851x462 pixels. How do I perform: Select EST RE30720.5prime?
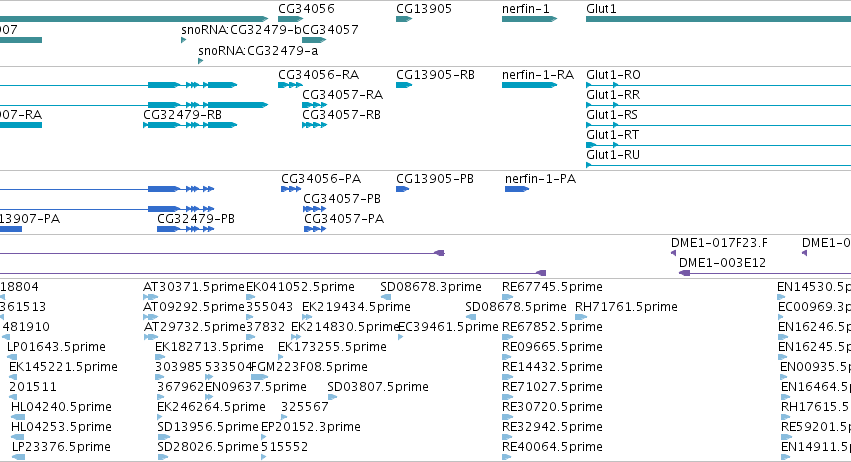(552, 408)
